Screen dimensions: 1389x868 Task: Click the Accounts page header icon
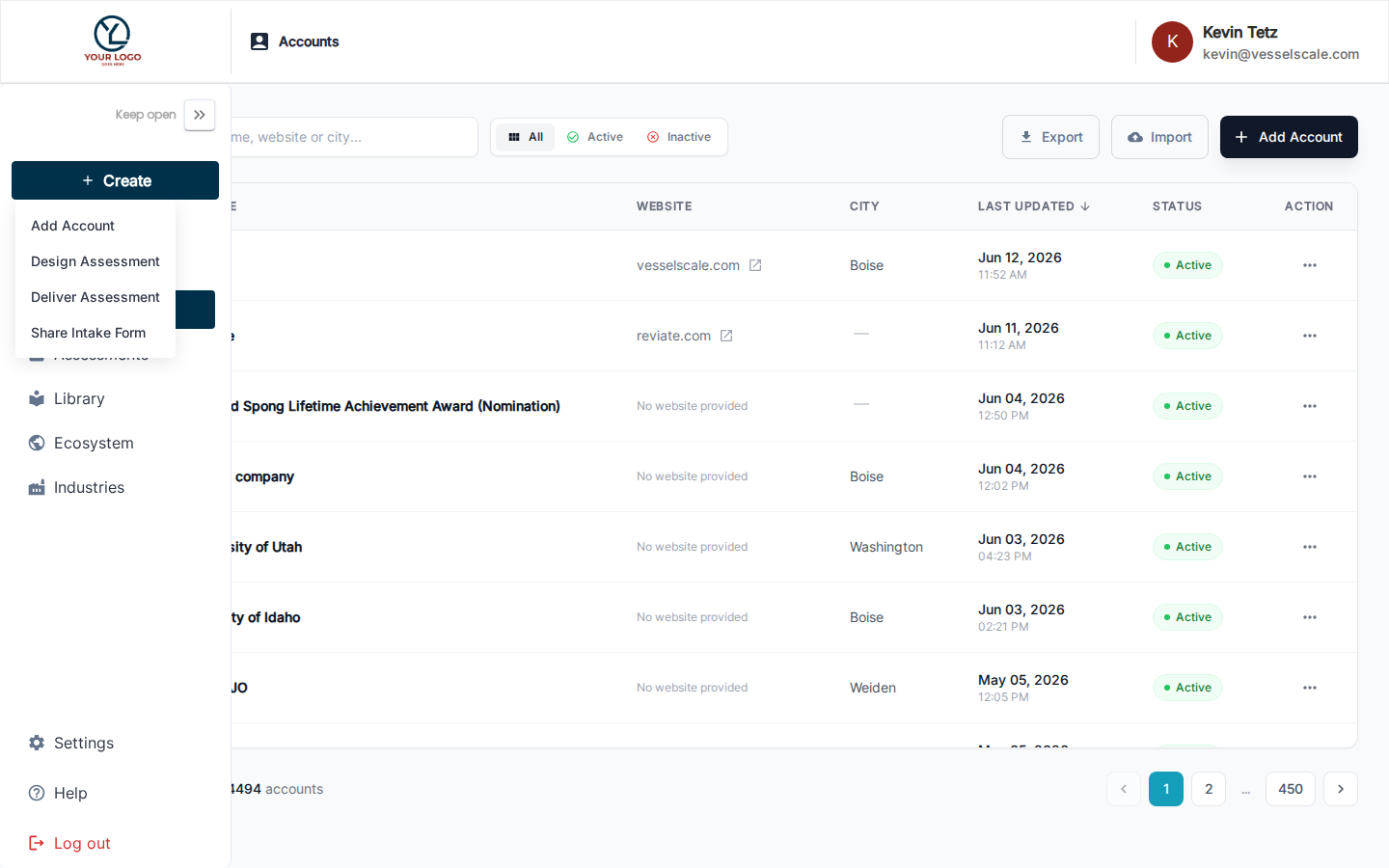point(259,41)
